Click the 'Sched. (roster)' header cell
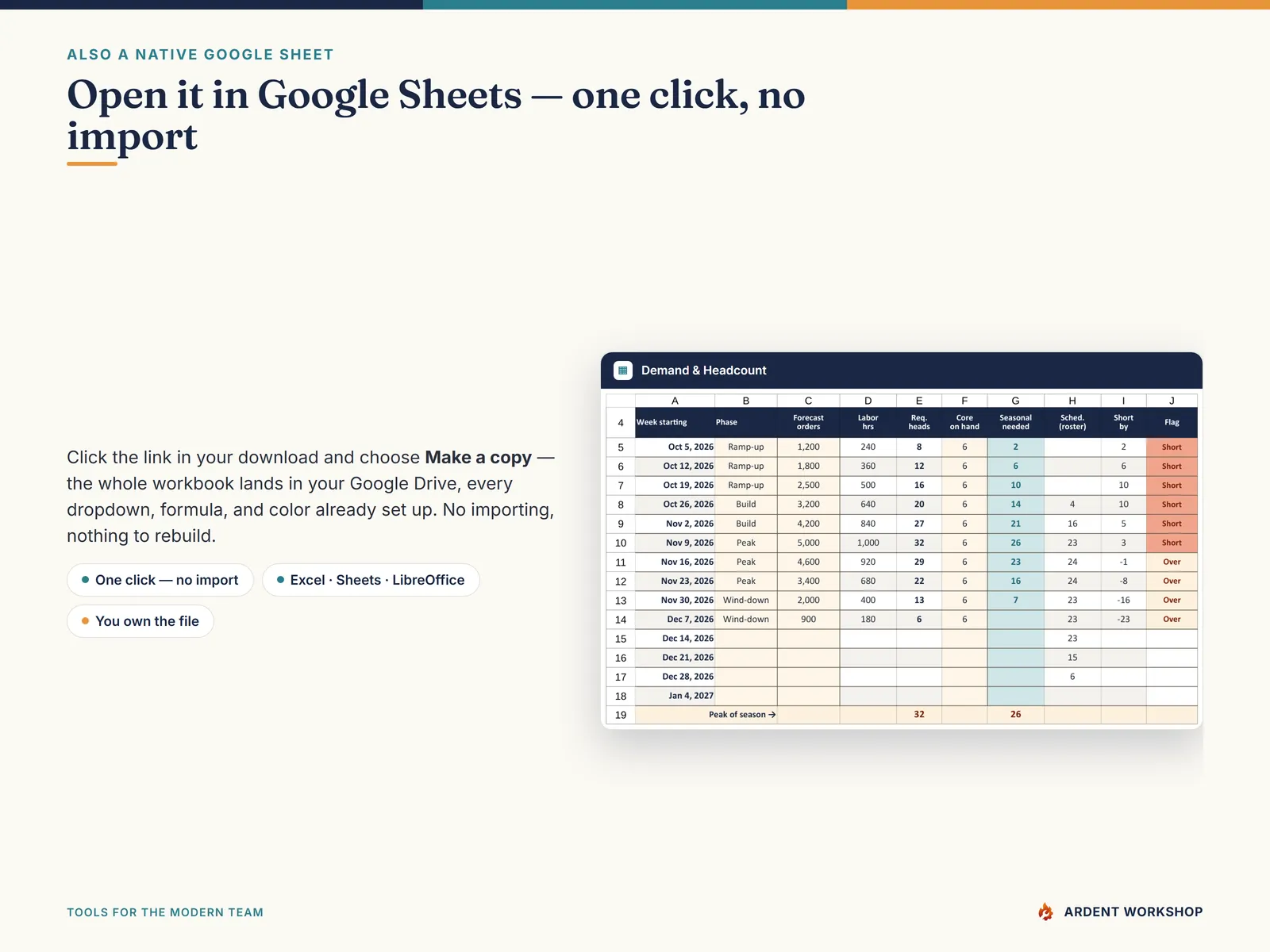The width and height of the screenshot is (1270, 952). [x=1072, y=422]
